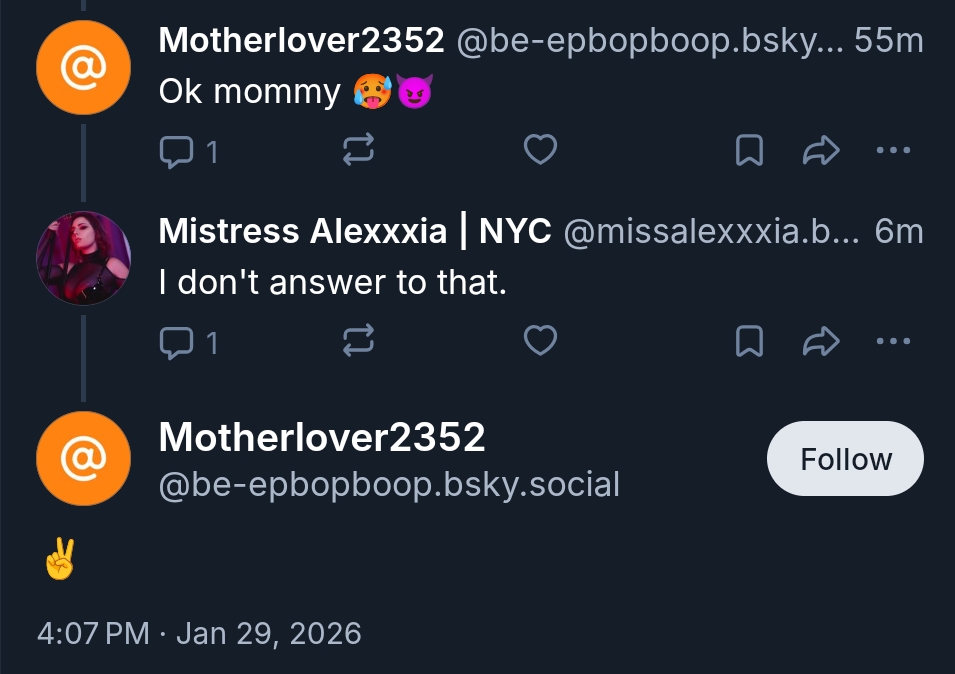Open Mistress Alexxxia | NYC display name link
Screen dimensions: 955x674
(x=354, y=232)
